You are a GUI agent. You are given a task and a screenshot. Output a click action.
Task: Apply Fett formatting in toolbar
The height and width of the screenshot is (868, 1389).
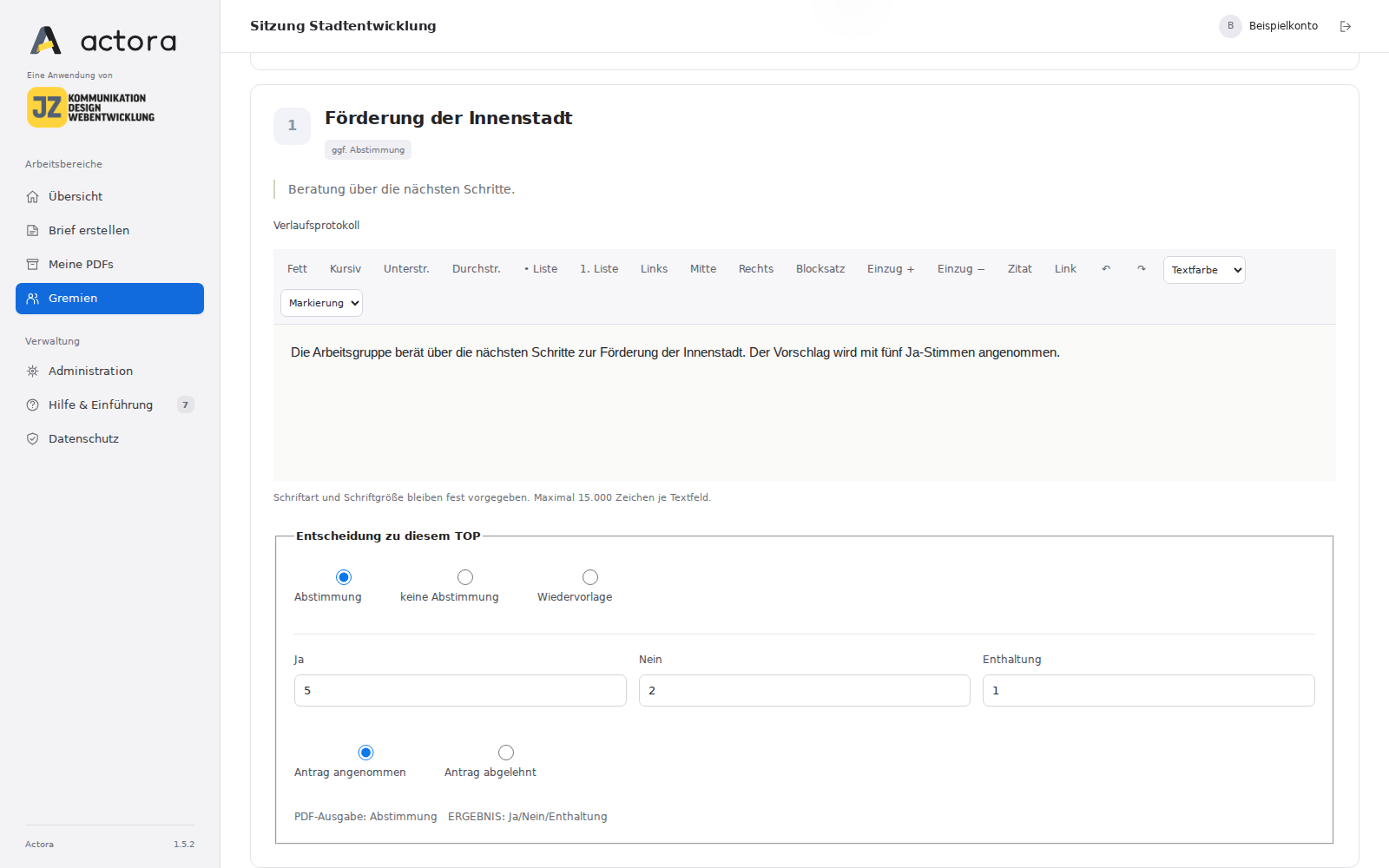point(297,269)
